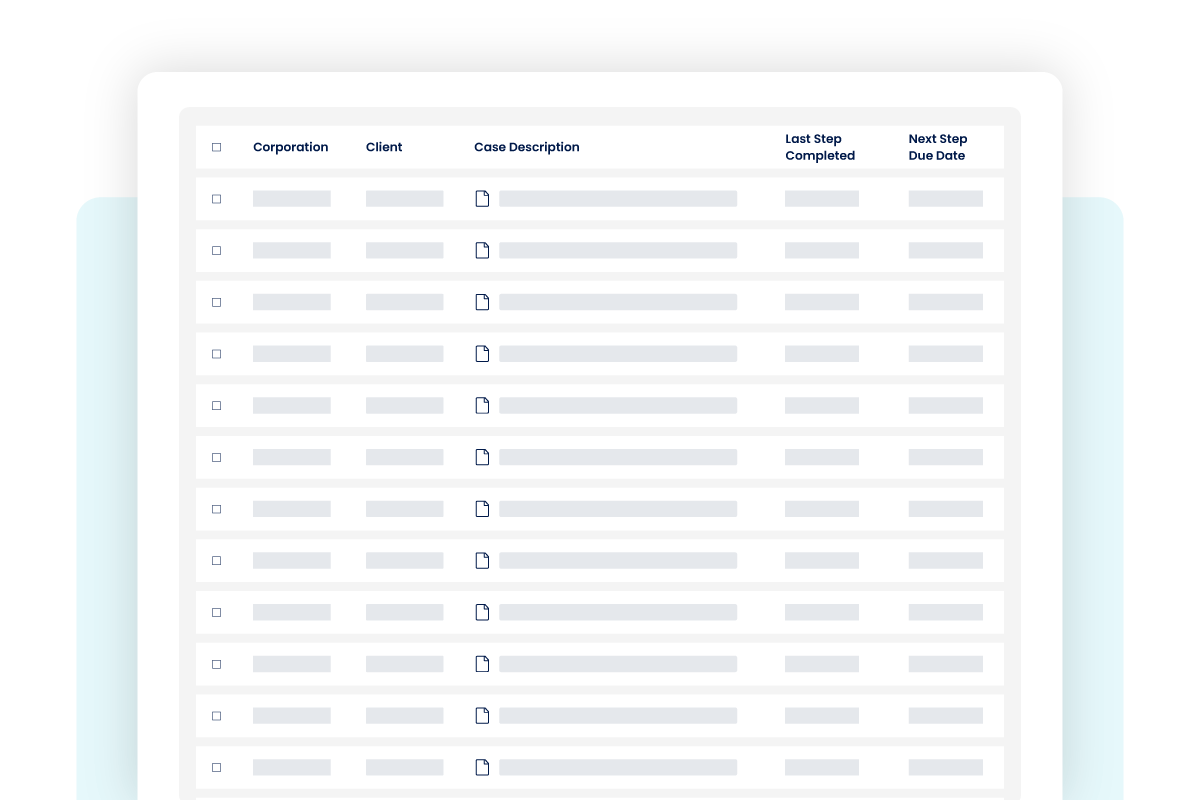Click the eleventh row's document icon
This screenshot has height=800, width=1200.
pos(482,715)
